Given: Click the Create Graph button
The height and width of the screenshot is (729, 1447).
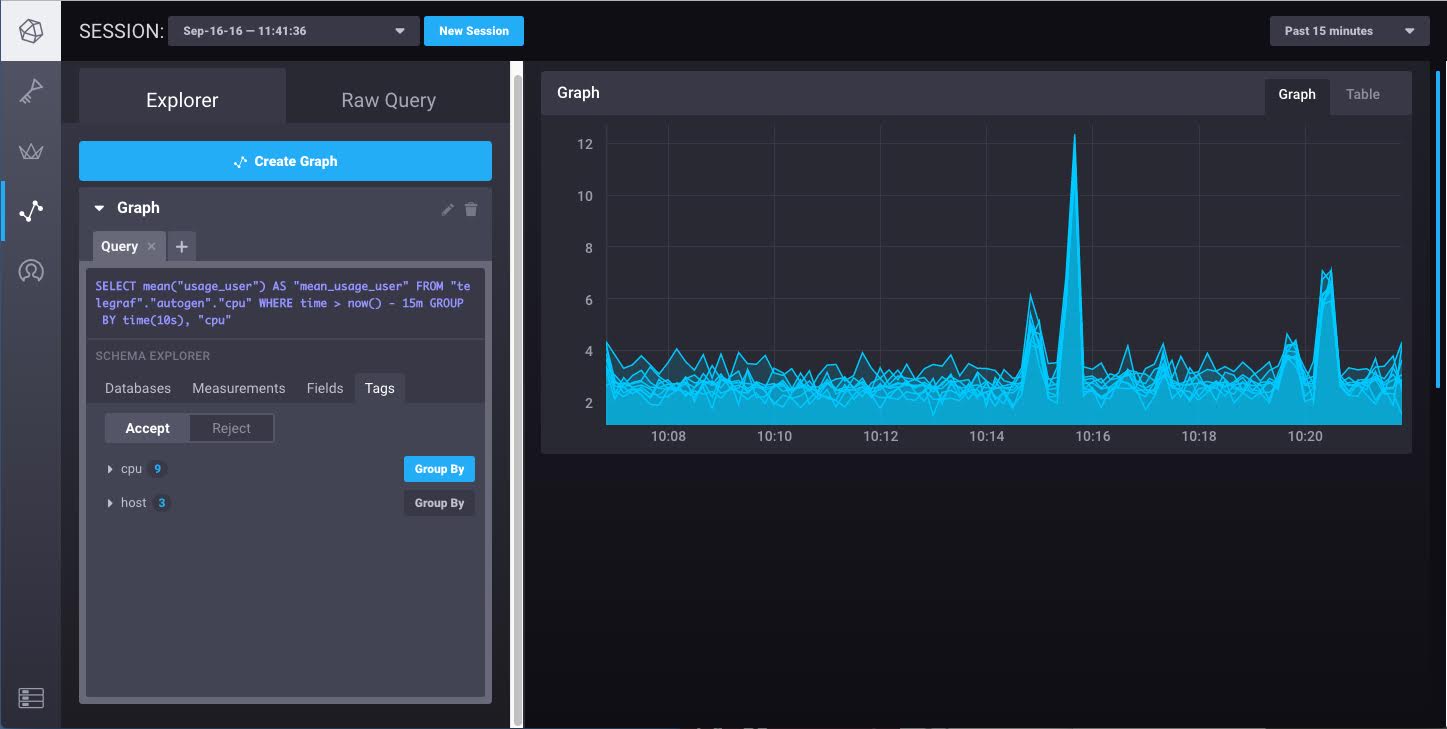Looking at the screenshot, I should click(x=285, y=161).
